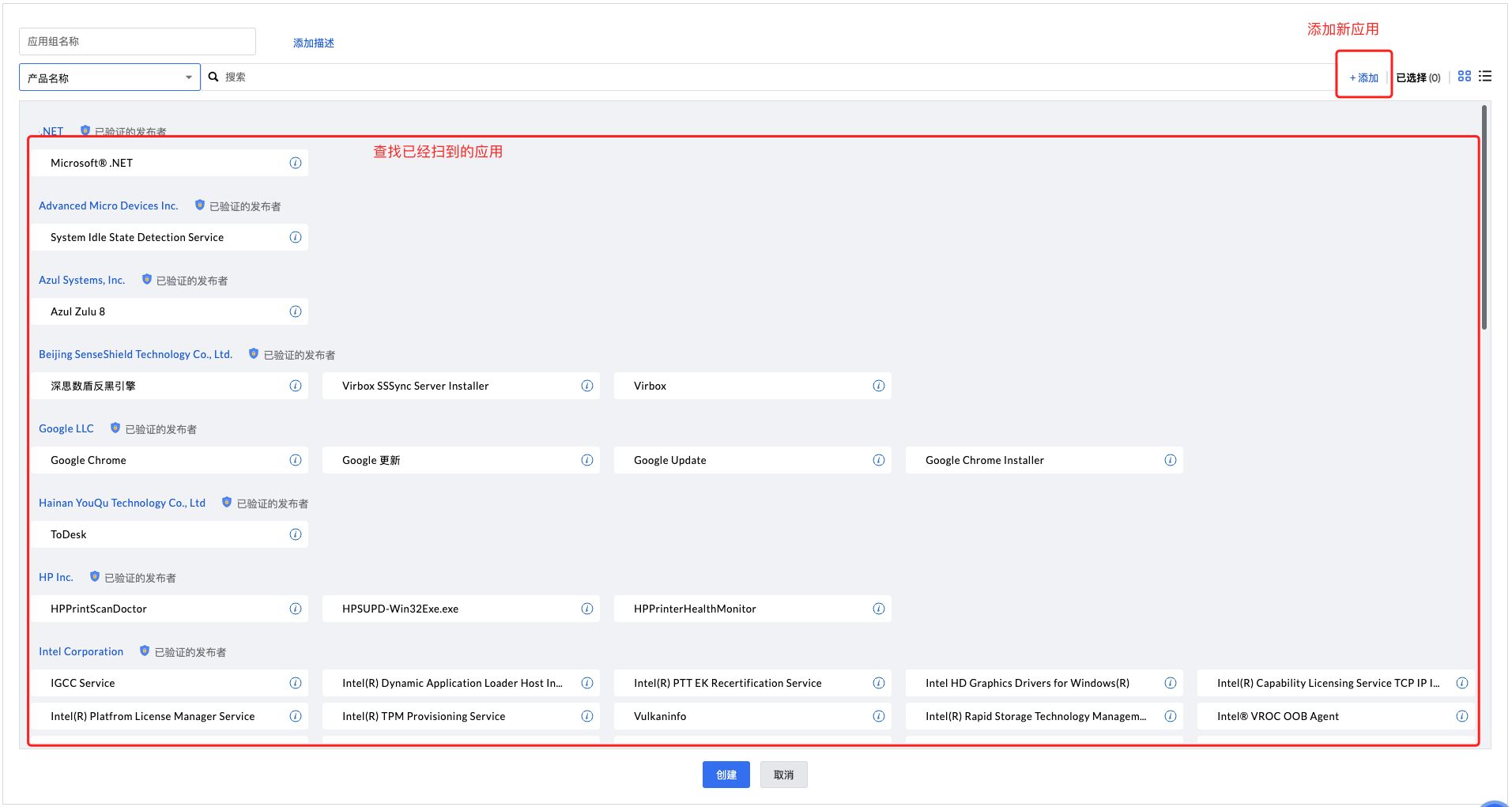Open Advanced Micro Devices Inc. publisher
The height and width of the screenshot is (807, 1512).
tap(108, 206)
